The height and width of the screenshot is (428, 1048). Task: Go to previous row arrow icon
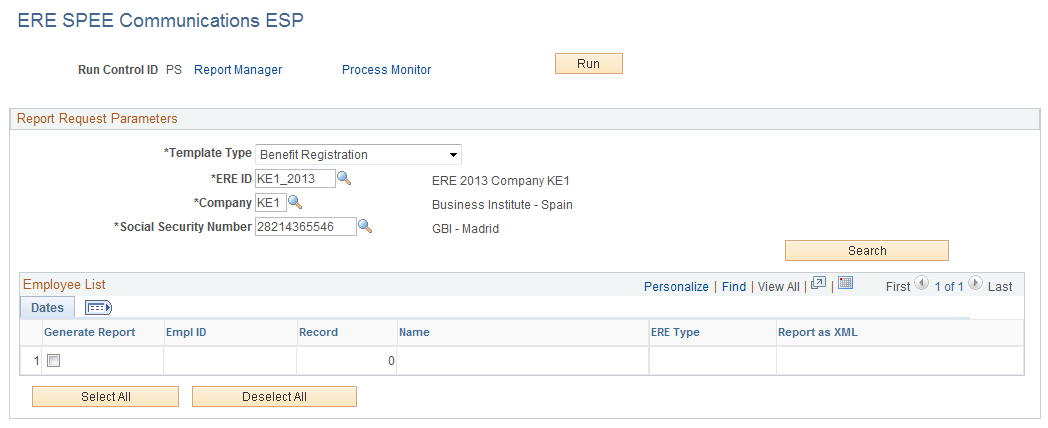click(922, 284)
